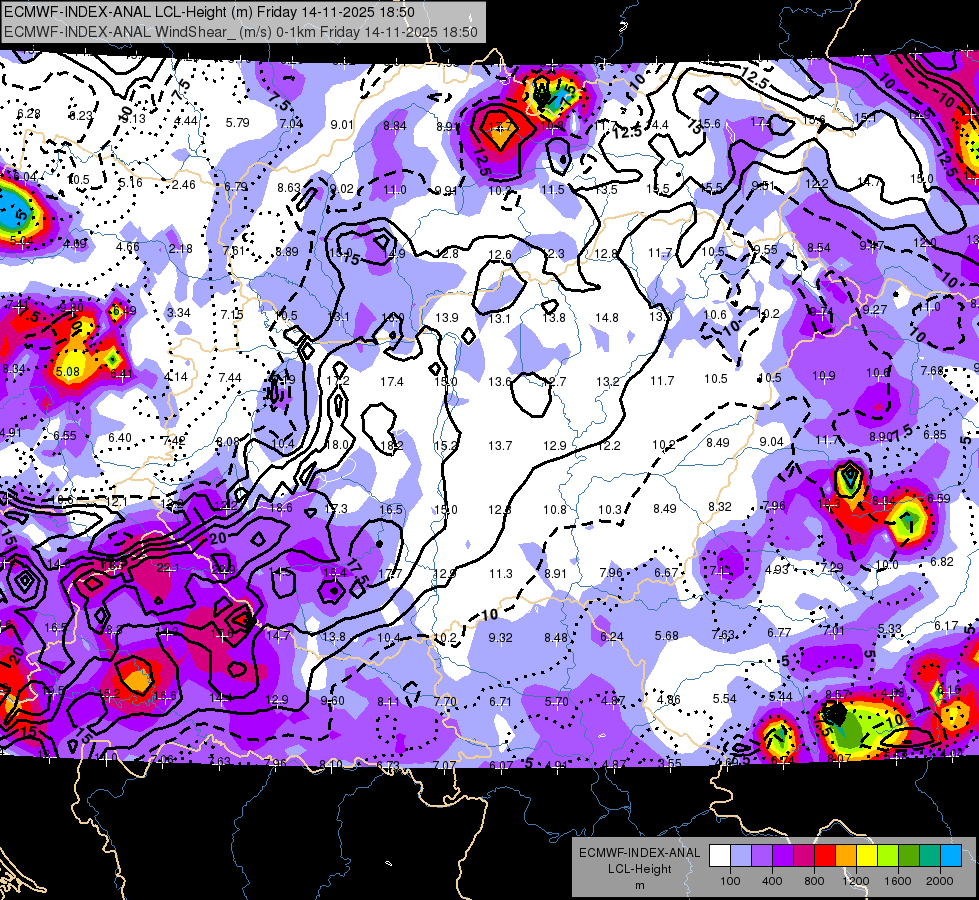Click the light lavender legend swatch above 100
The height and width of the screenshot is (900, 979).
click(x=741, y=855)
